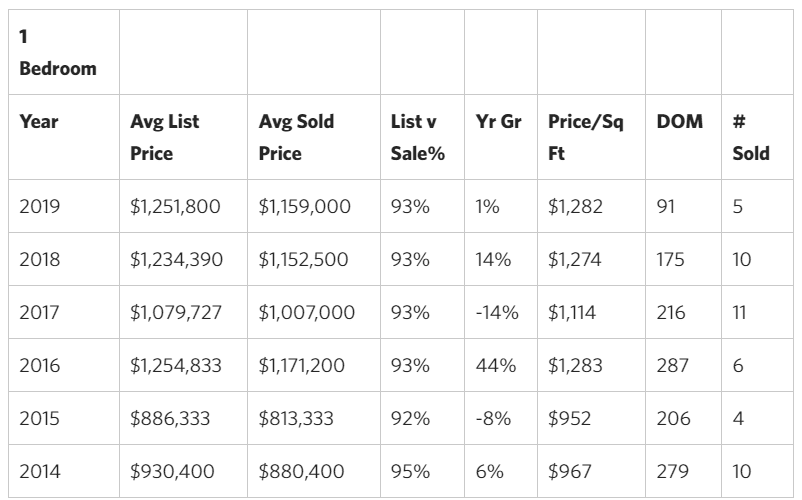This screenshot has width=802, height=500.
Task: Select the 'Avg Sold Price' header cell
Action: [x=296, y=138]
